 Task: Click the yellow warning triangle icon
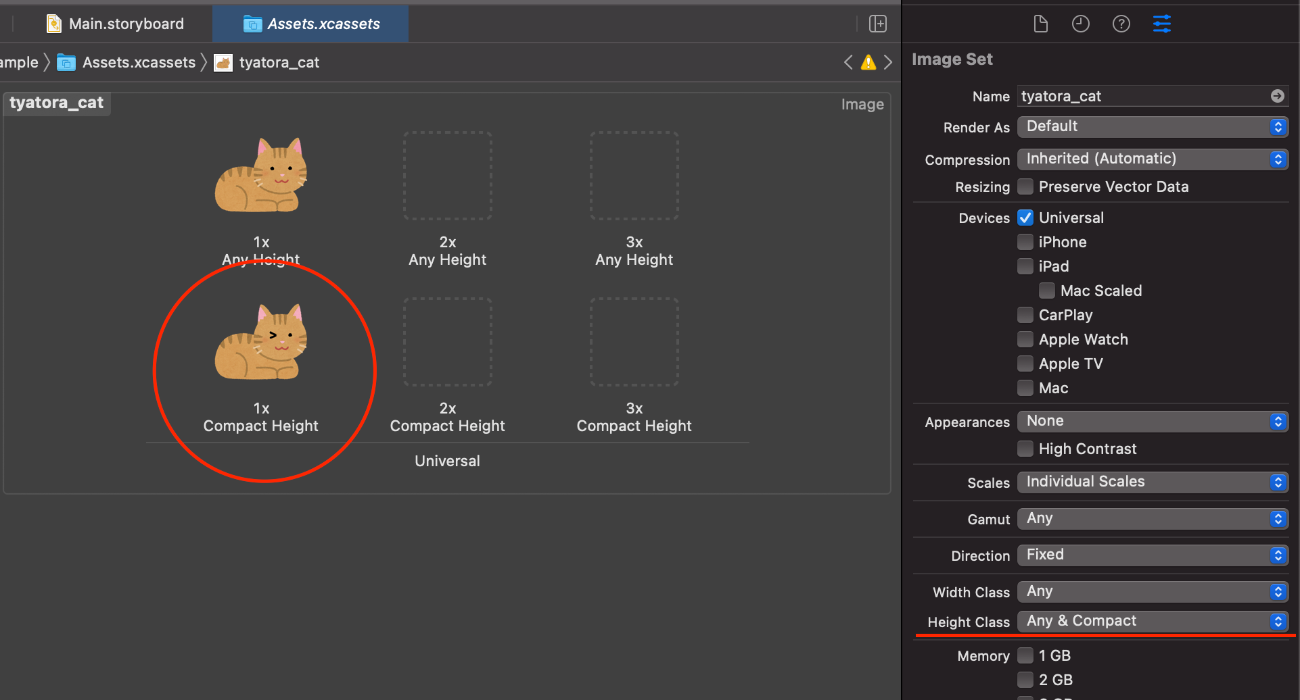tap(868, 62)
